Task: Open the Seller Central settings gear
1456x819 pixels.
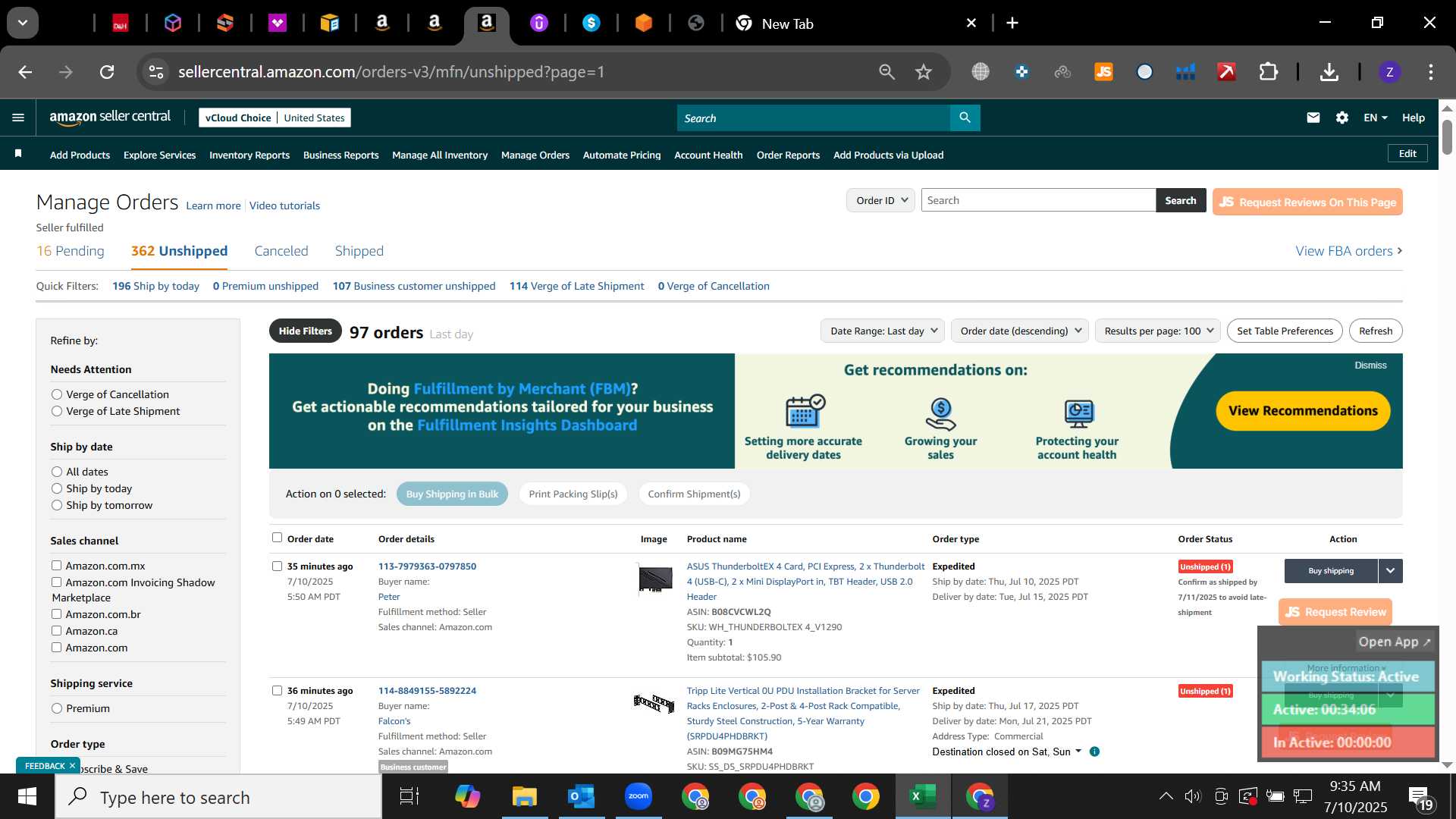Action: tap(1342, 118)
